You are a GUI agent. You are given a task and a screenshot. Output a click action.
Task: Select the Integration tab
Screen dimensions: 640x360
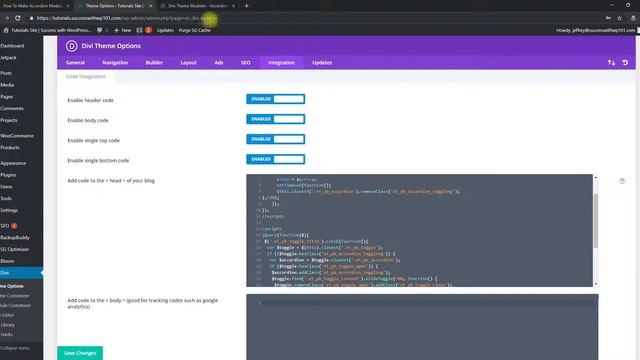click(x=282, y=63)
